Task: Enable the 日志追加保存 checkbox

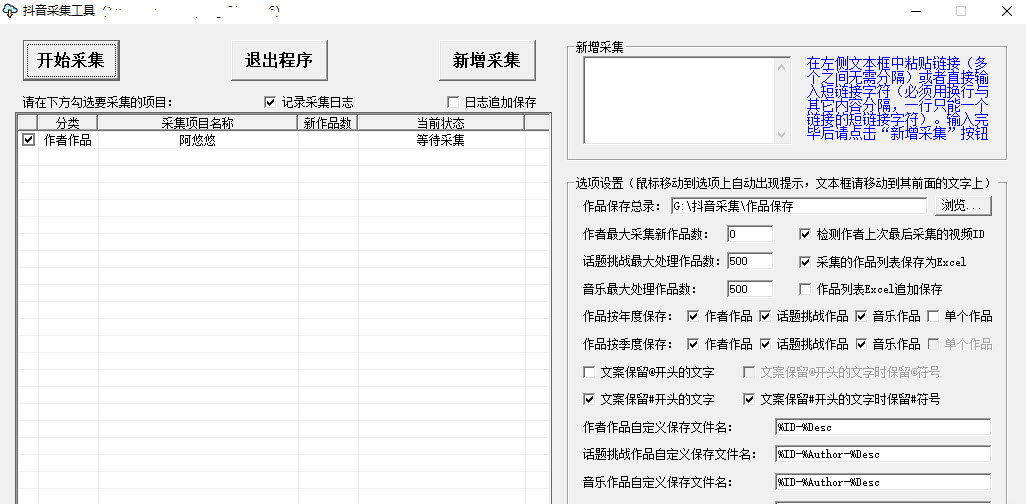Action: click(x=452, y=102)
